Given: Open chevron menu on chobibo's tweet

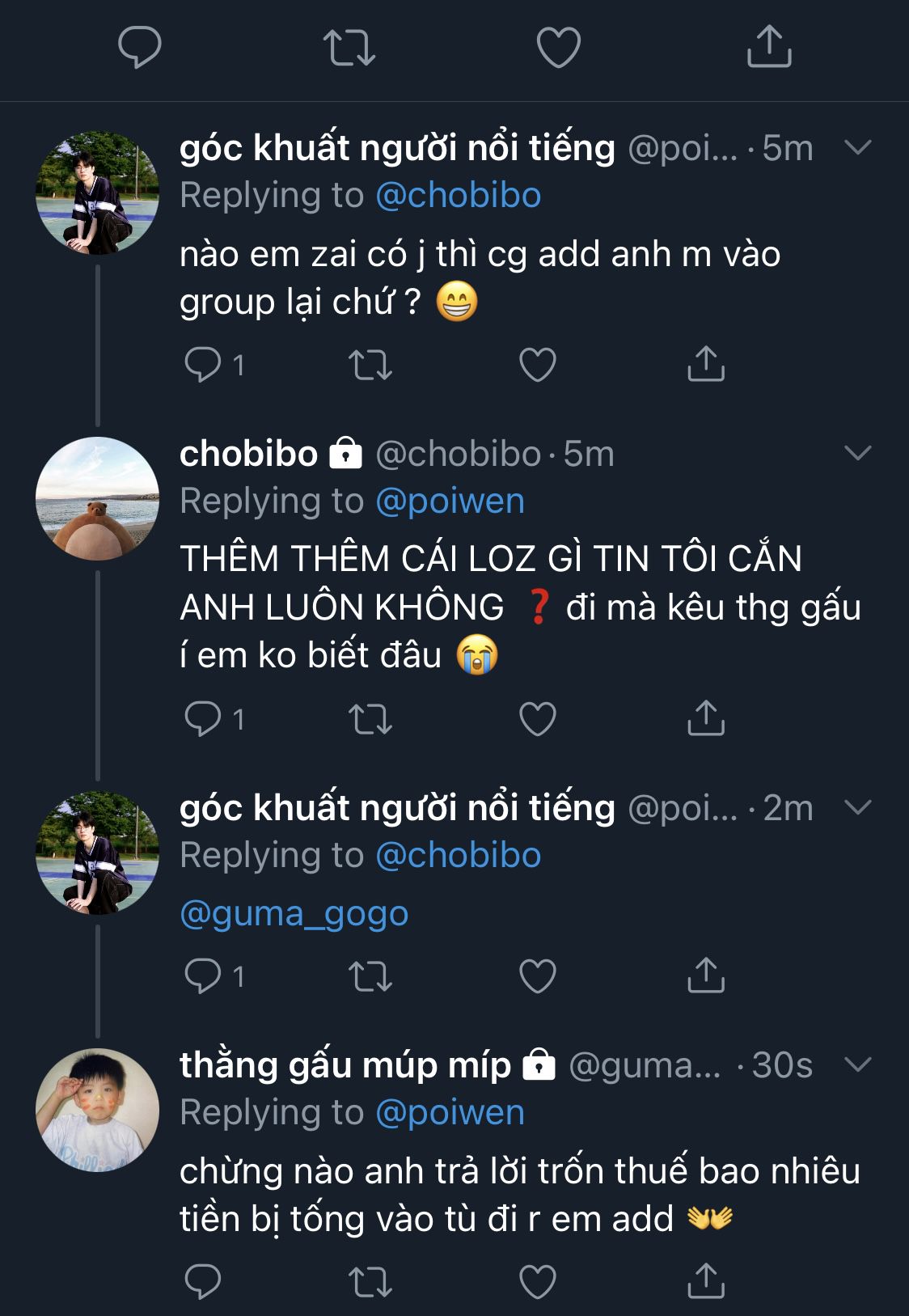Looking at the screenshot, I should point(857,453).
